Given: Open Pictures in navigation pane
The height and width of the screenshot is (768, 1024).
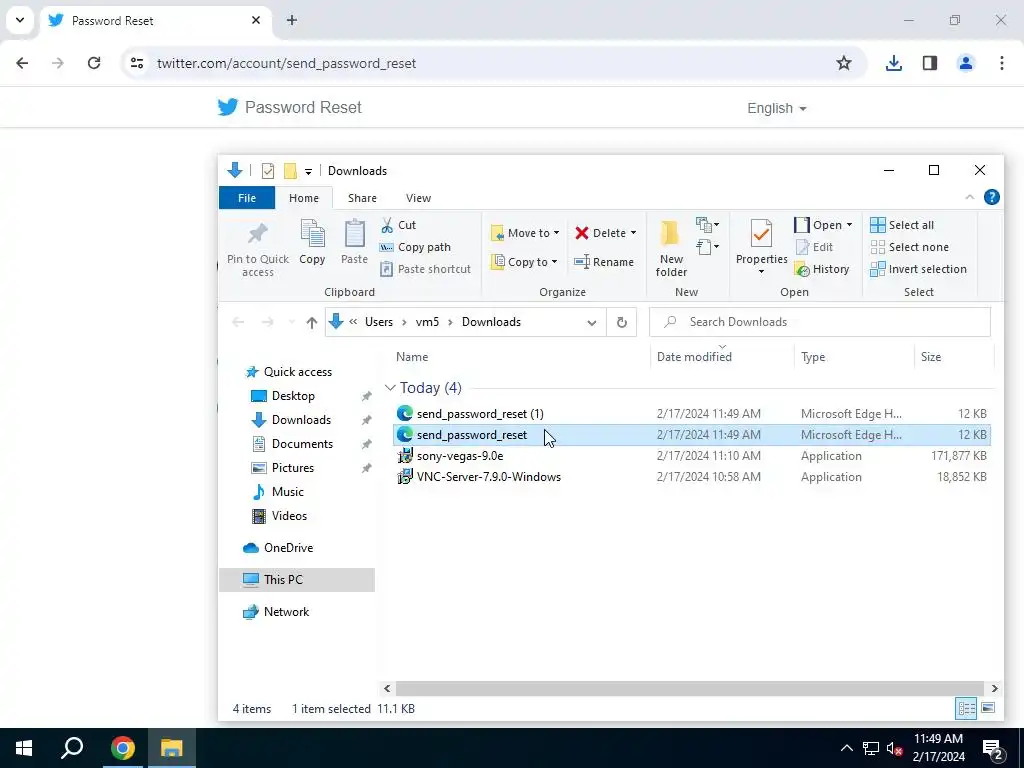Looking at the screenshot, I should pos(292,468).
